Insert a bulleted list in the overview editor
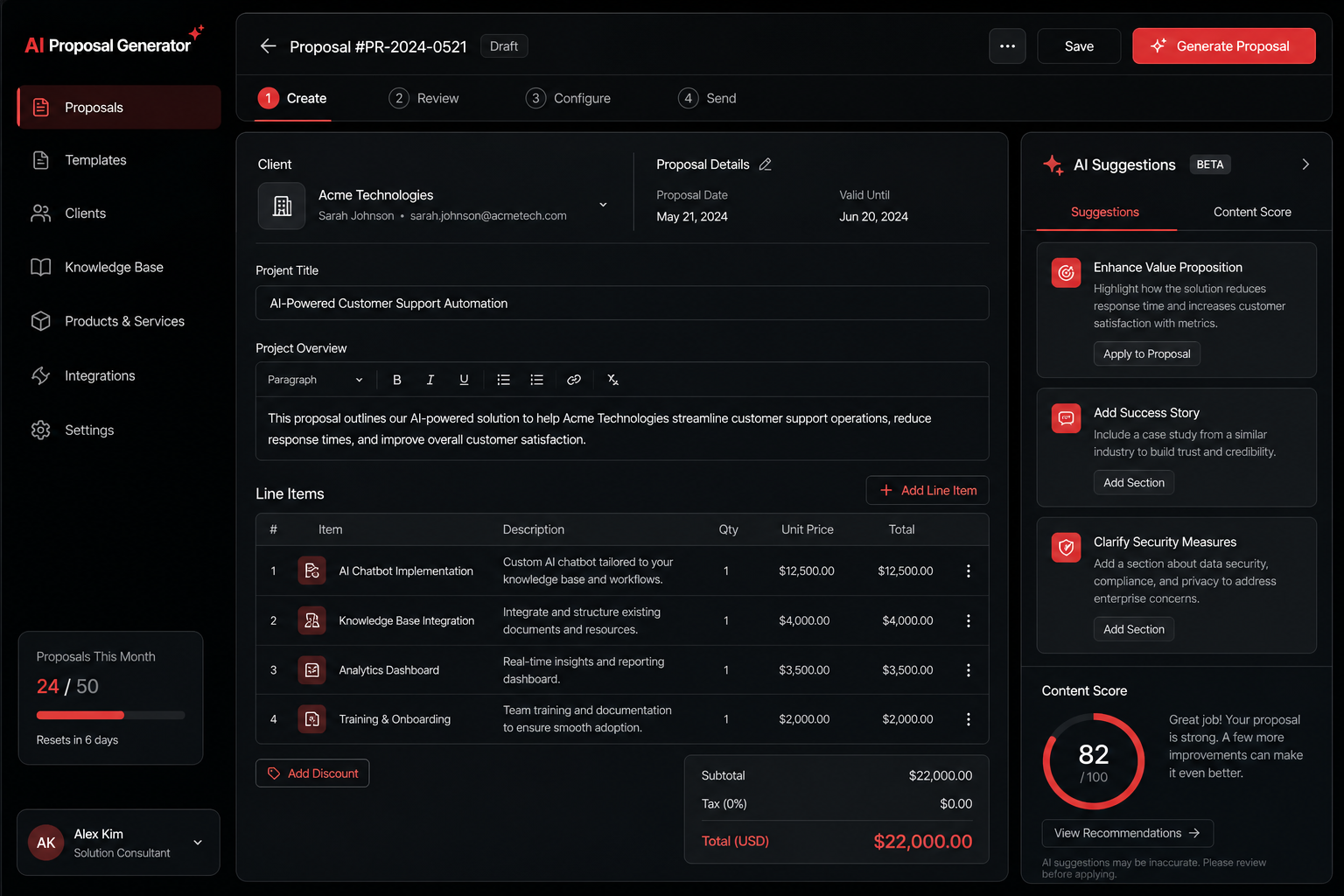This screenshot has height=896, width=1344. (503, 380)
